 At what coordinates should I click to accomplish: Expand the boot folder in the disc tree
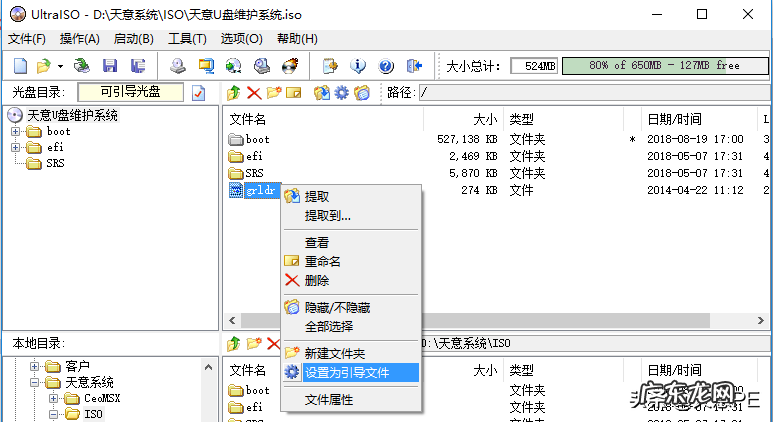pos(16,132)
